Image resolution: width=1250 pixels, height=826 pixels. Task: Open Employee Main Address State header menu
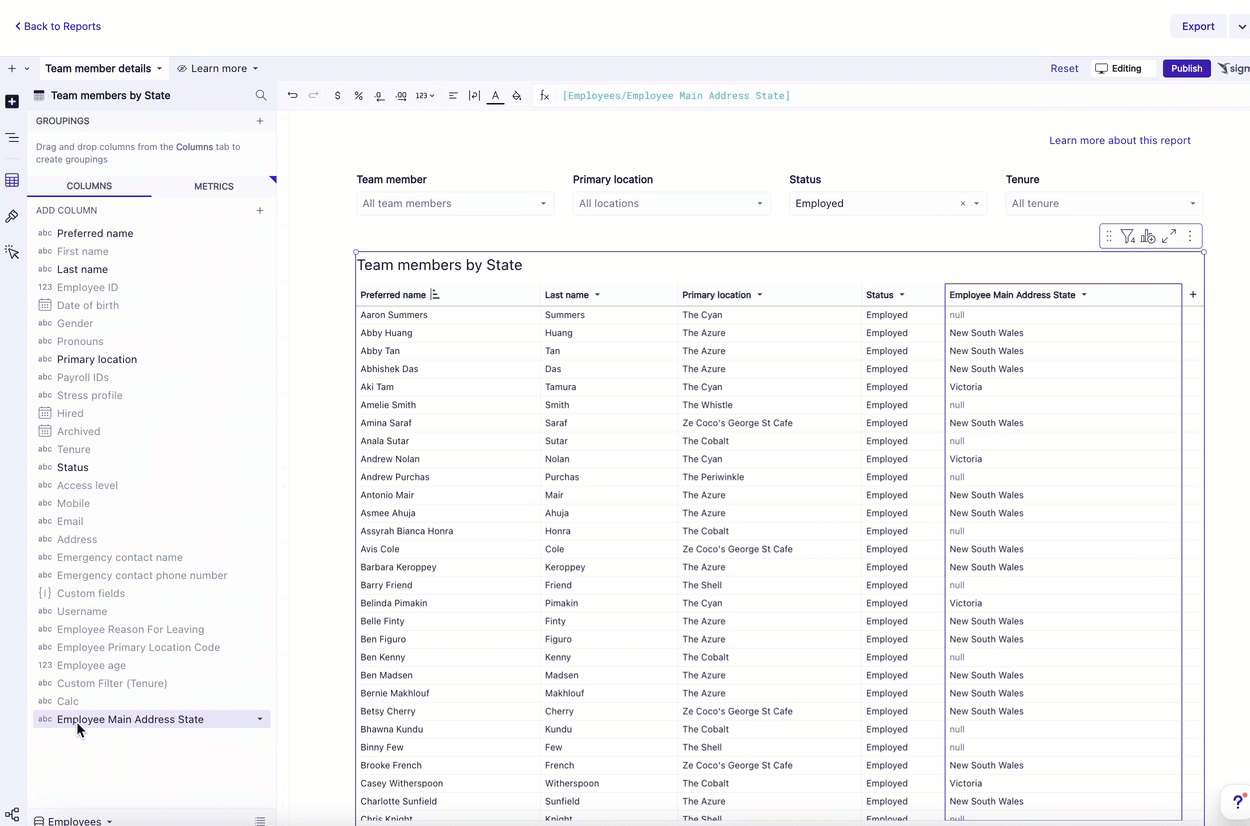point(1084,295)
